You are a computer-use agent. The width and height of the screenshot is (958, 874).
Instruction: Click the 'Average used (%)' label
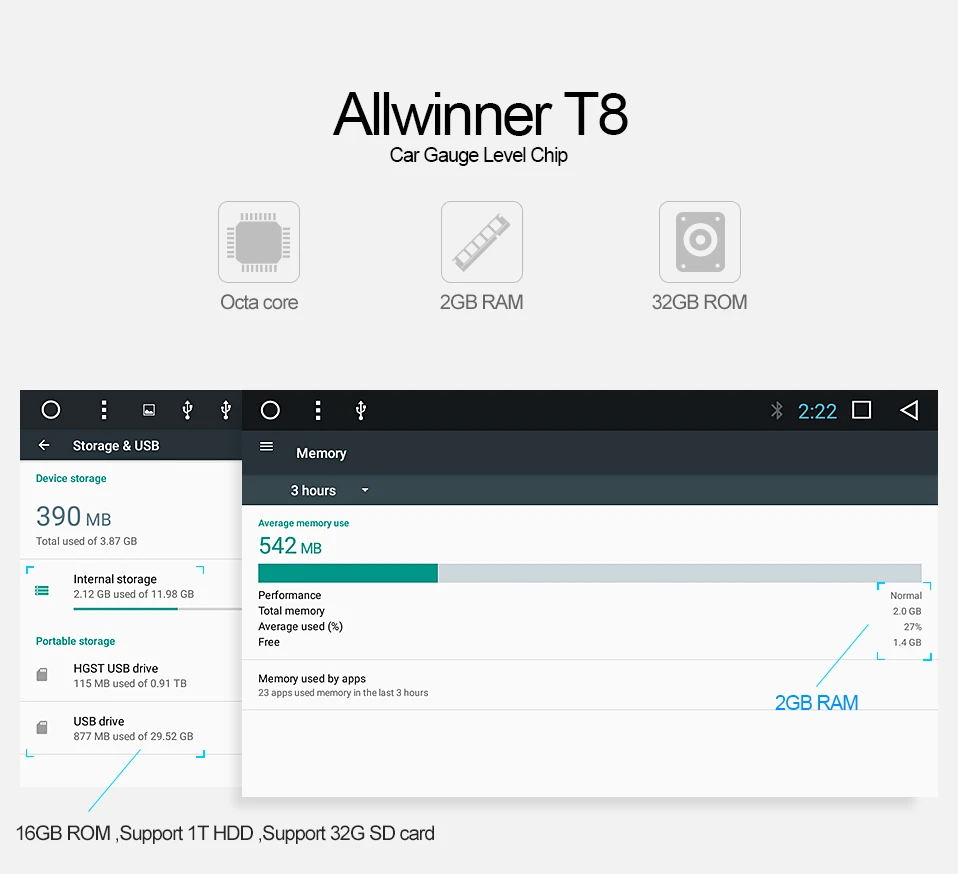coord(301,627)
